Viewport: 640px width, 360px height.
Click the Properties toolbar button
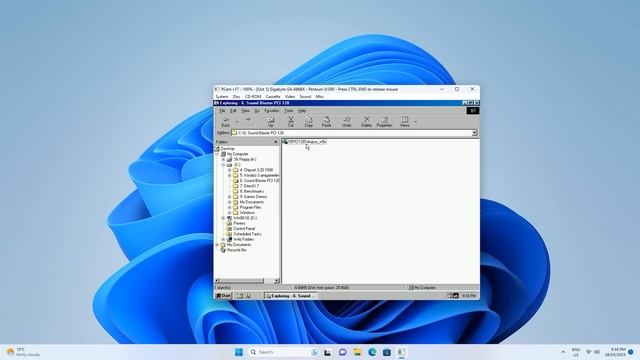[384, 122]
